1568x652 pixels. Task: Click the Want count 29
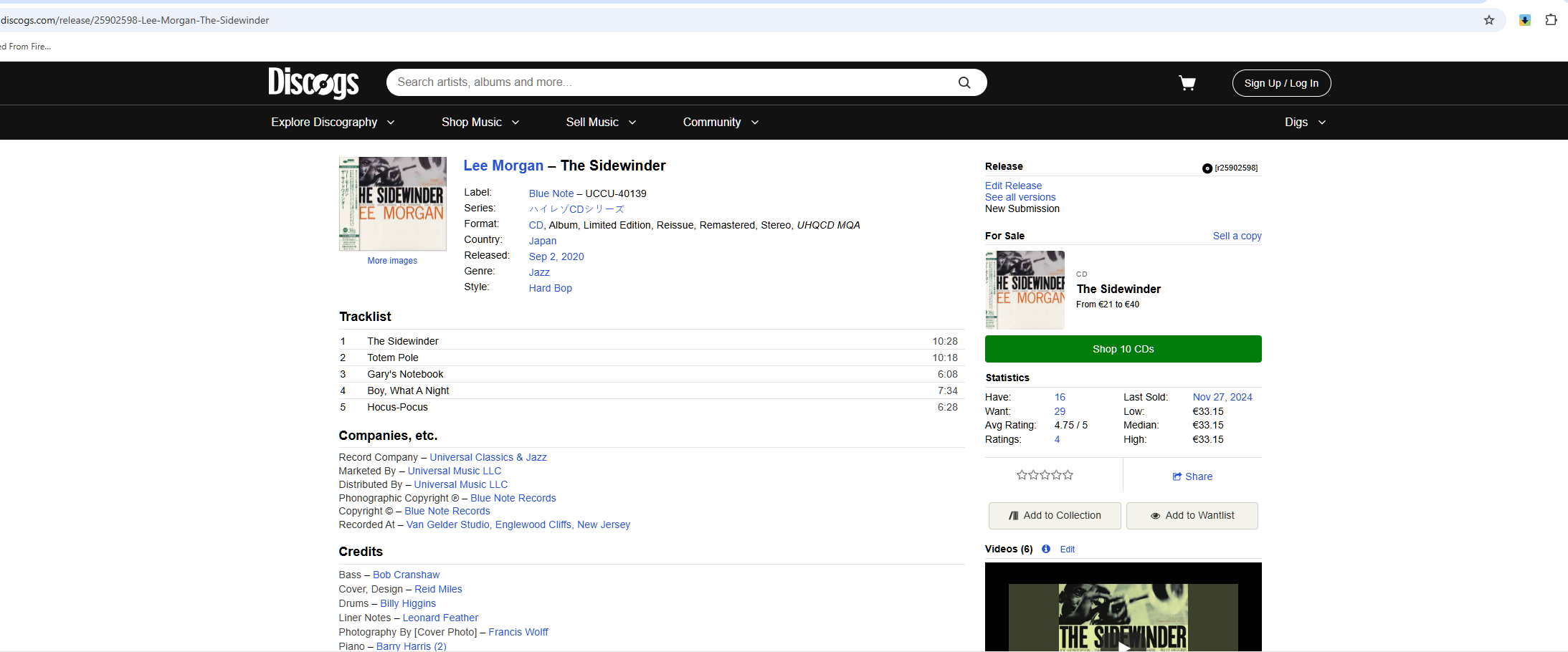click(1060, 411)
